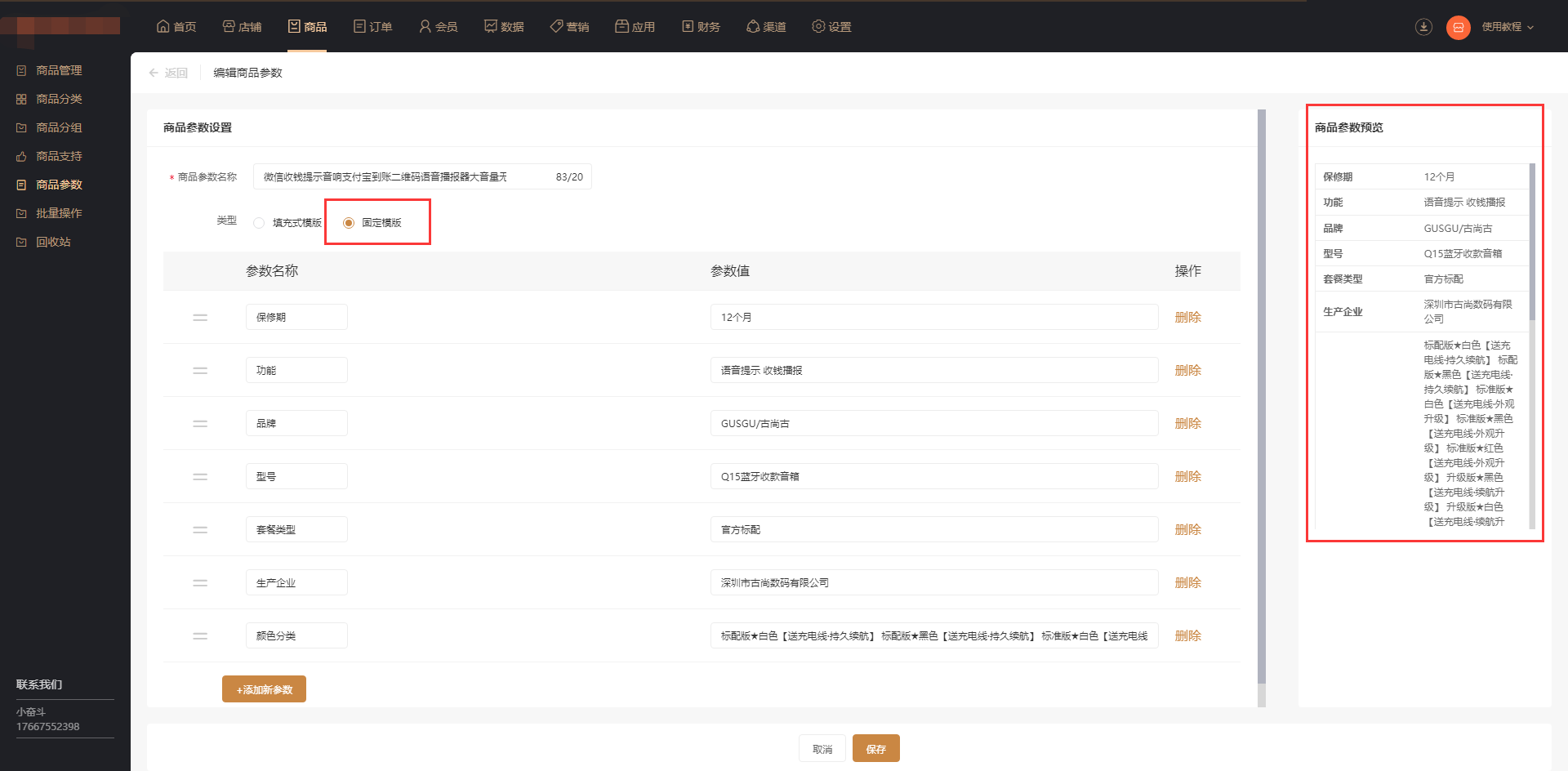Click the +添加新参数 button
1568x771 pixels.
[x=264, y=689]
